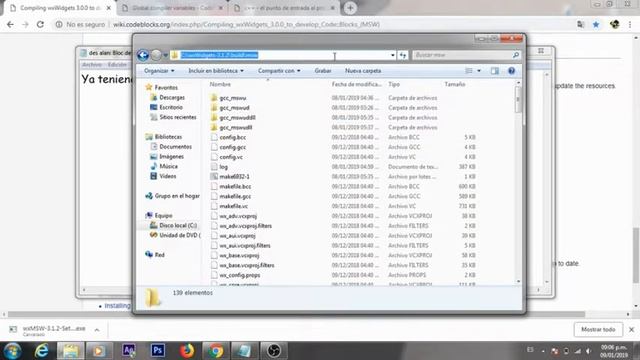
Task: Sort files by Fecha de modificación column
Action: [356, 84]
